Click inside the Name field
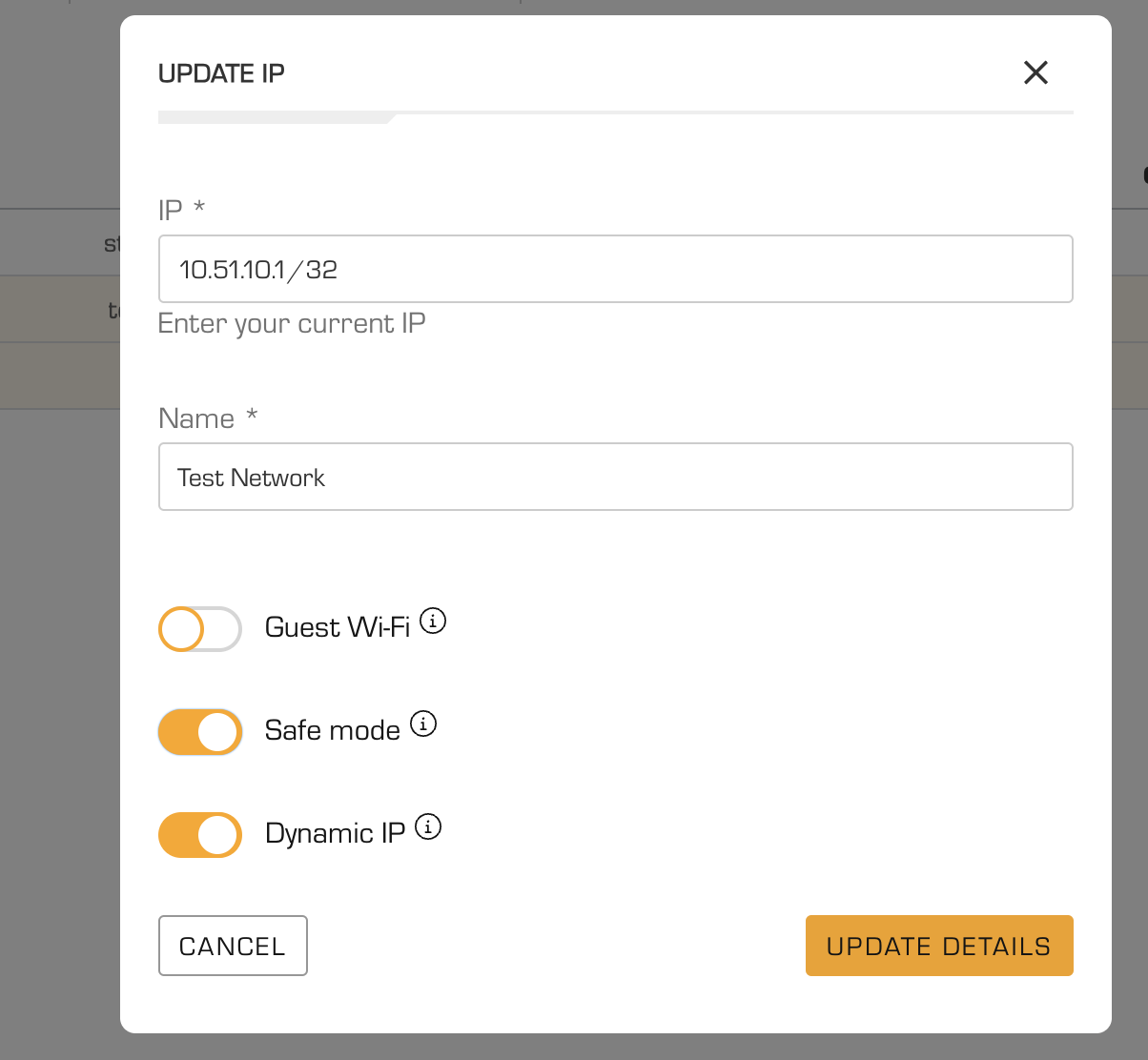Screen dimensions: 1148x1060 coord(615,477)
